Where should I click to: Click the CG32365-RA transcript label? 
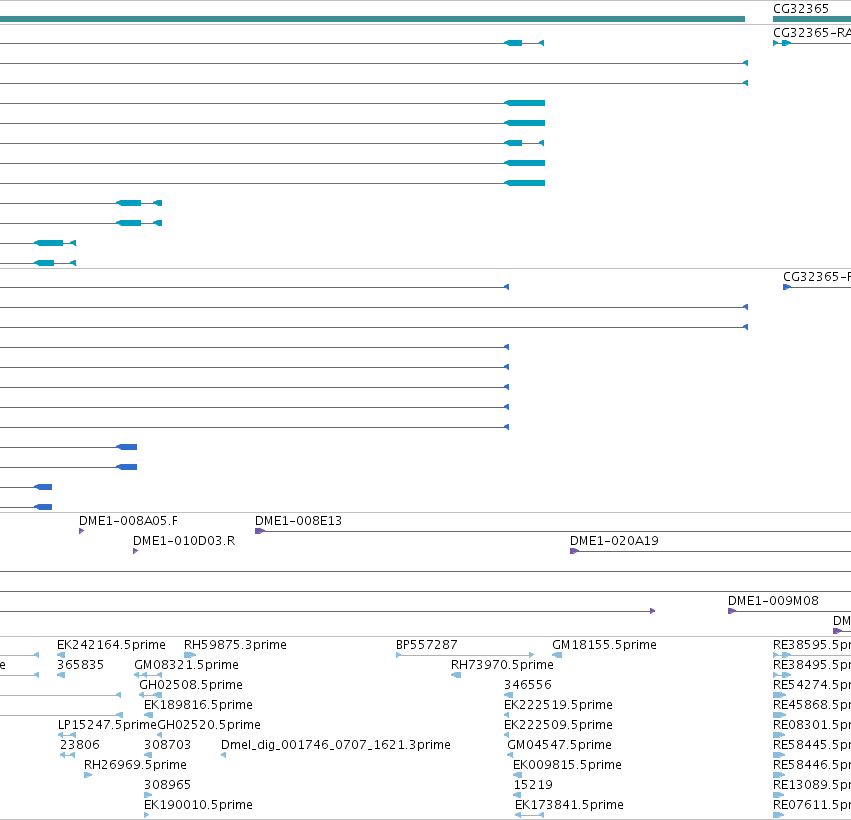tap(811, 33)
